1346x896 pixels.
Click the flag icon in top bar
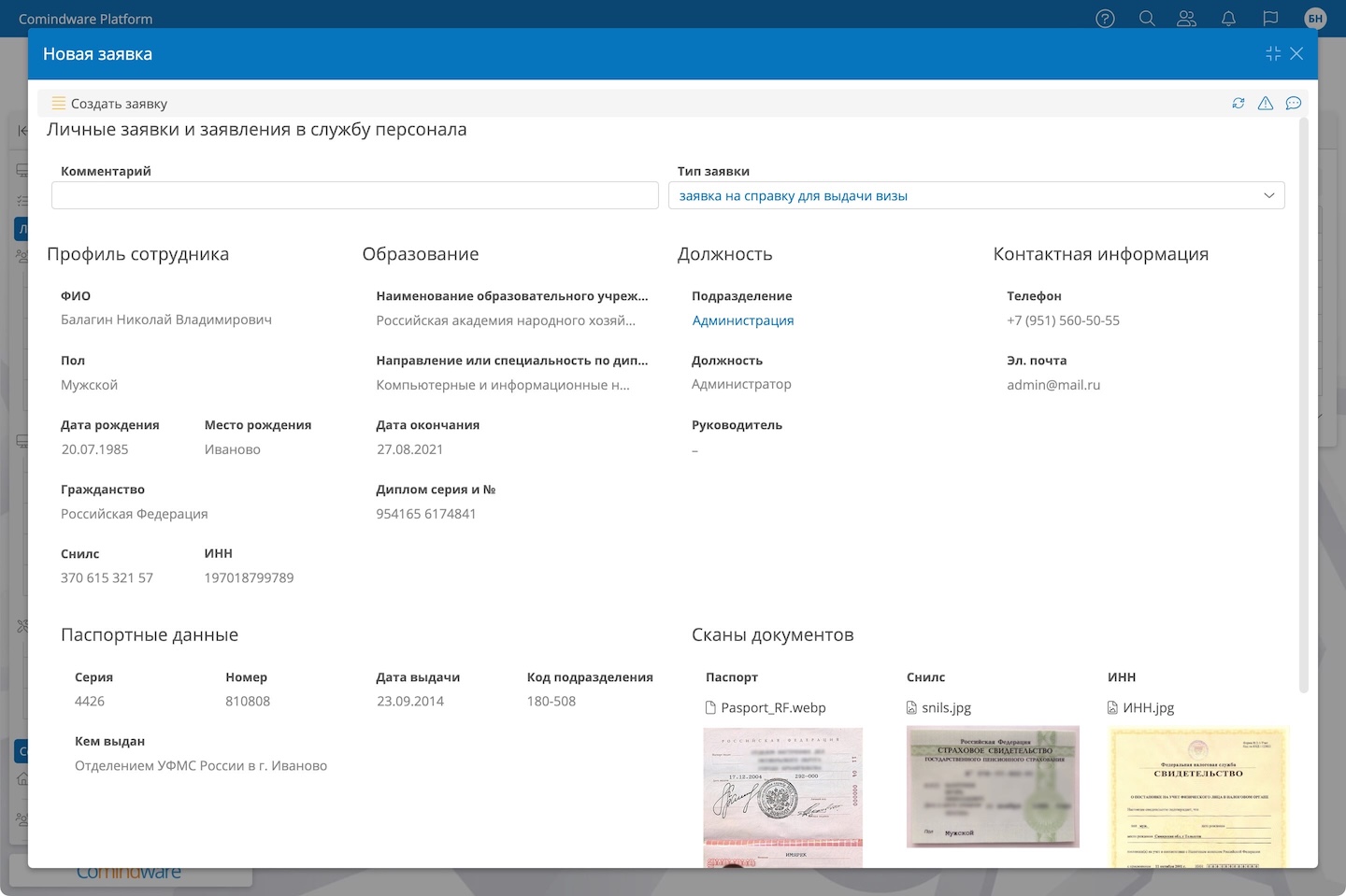1270,19
